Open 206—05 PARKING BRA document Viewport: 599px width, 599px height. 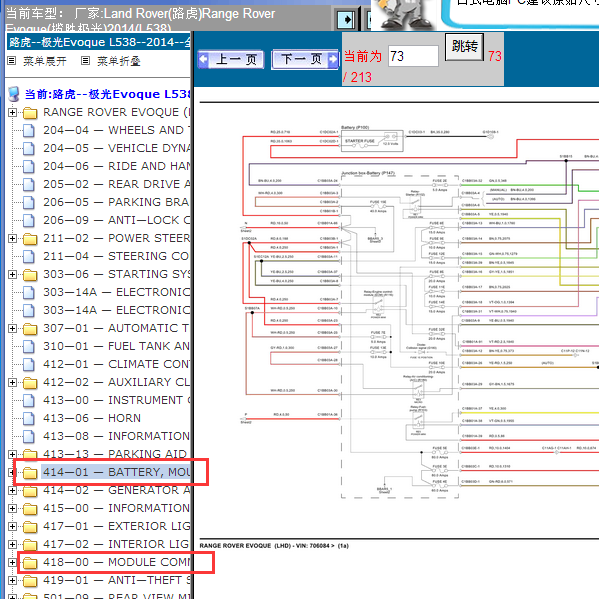pyautogui.click(x=117, y=202)
